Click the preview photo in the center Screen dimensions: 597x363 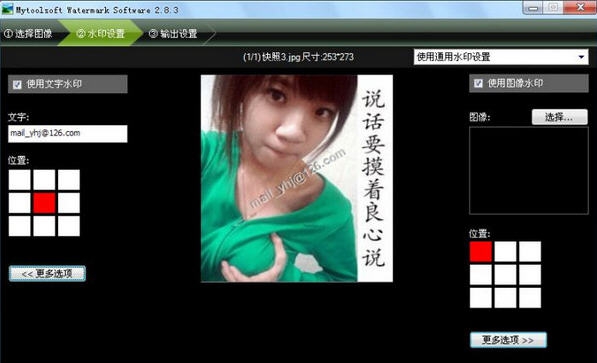coord(297,178)
